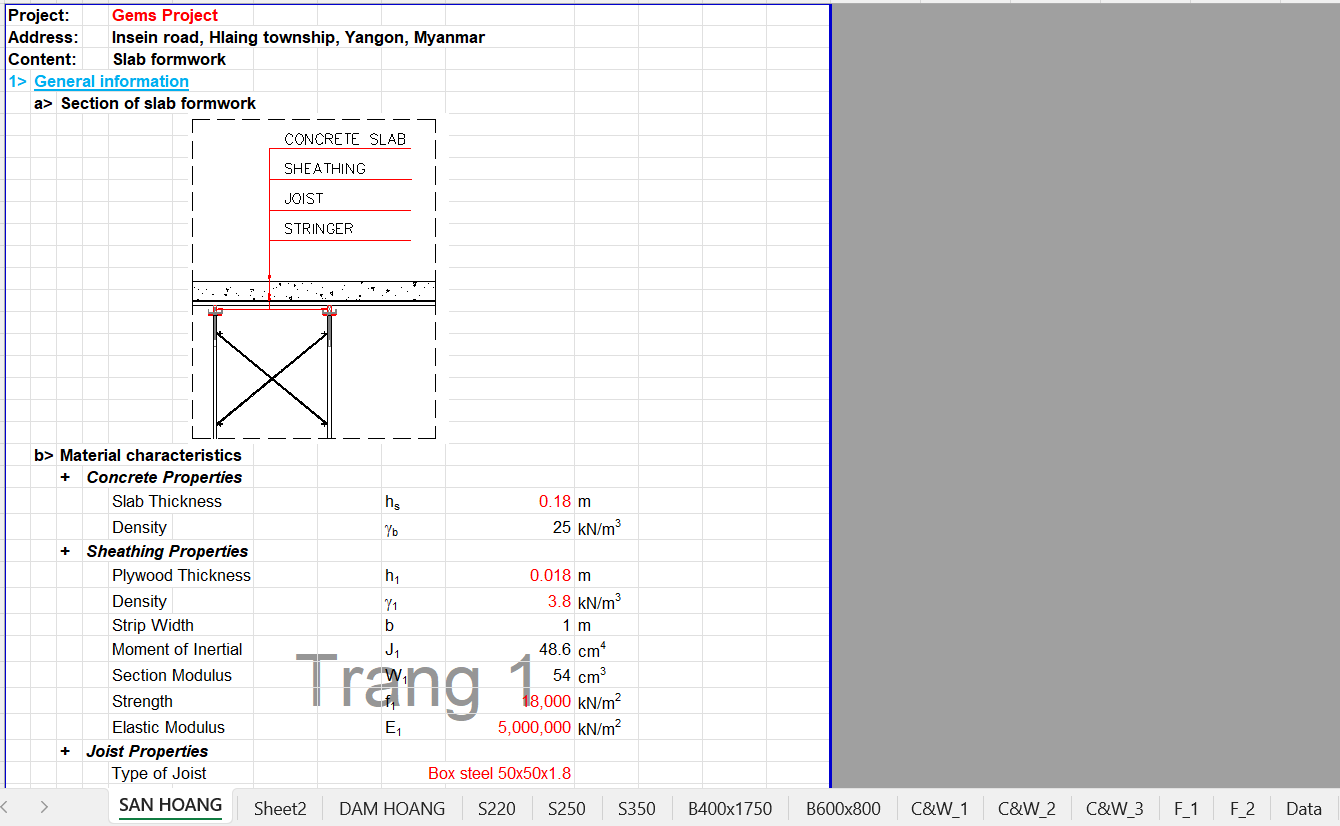Go to the F_2 sheet tab
Image resolution: width=1340 pixels, height=826 pixels.
coord(1243,808)
